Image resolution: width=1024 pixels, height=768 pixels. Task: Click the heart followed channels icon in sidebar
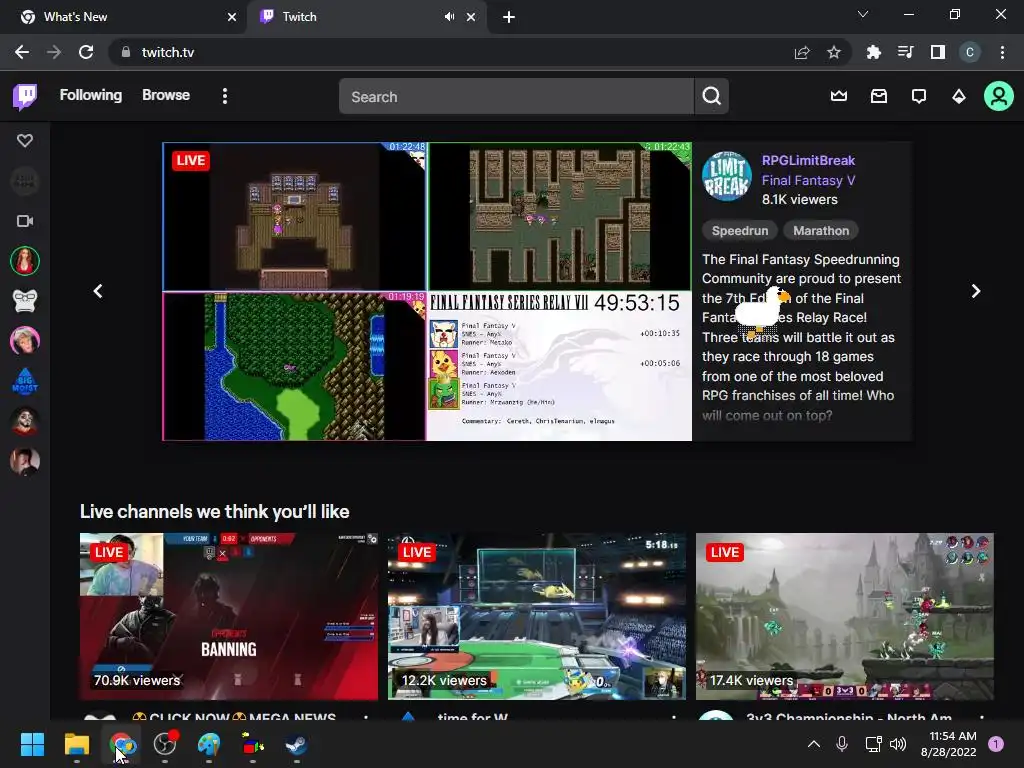coord(25,140)
